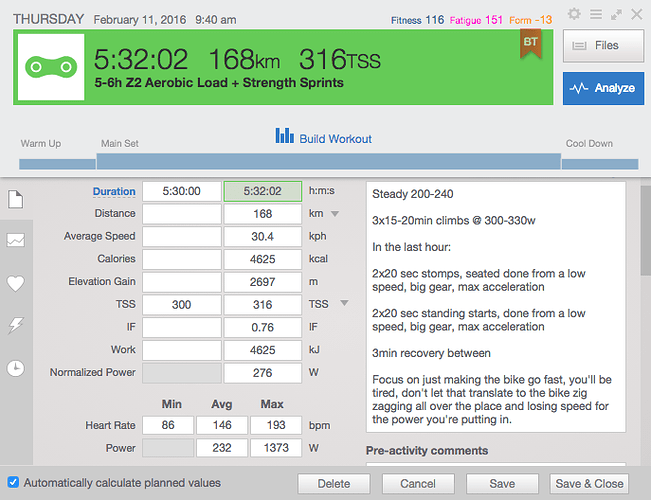Click the Duration label link
651x500 pixels.
pyautogui.click(x=114, y=191)
